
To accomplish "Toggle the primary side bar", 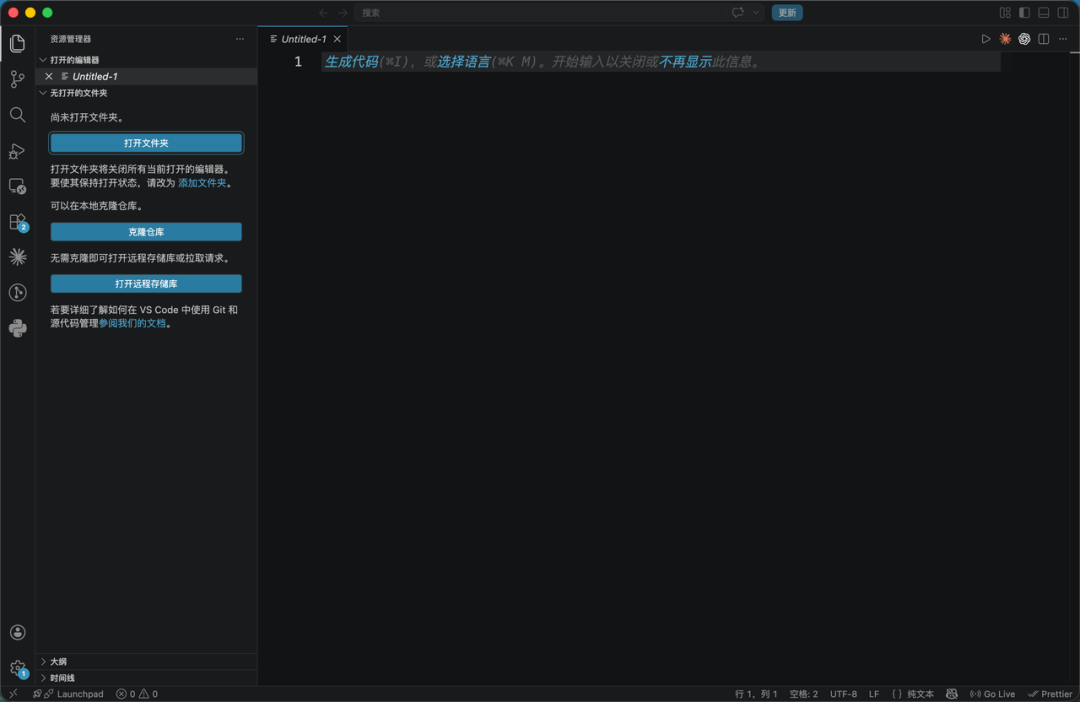I will [1024, 12].
